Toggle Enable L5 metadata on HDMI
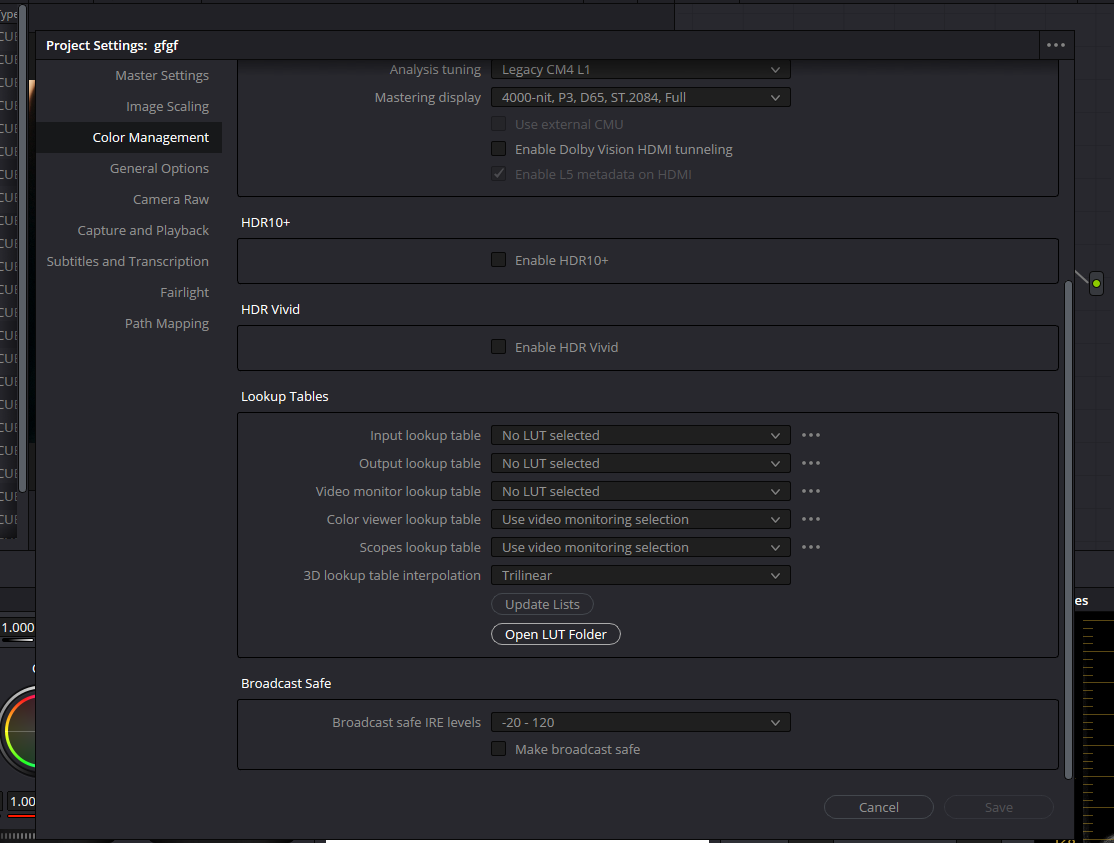The height and width of the screenshot is (843, 1114). click(499, 174)
